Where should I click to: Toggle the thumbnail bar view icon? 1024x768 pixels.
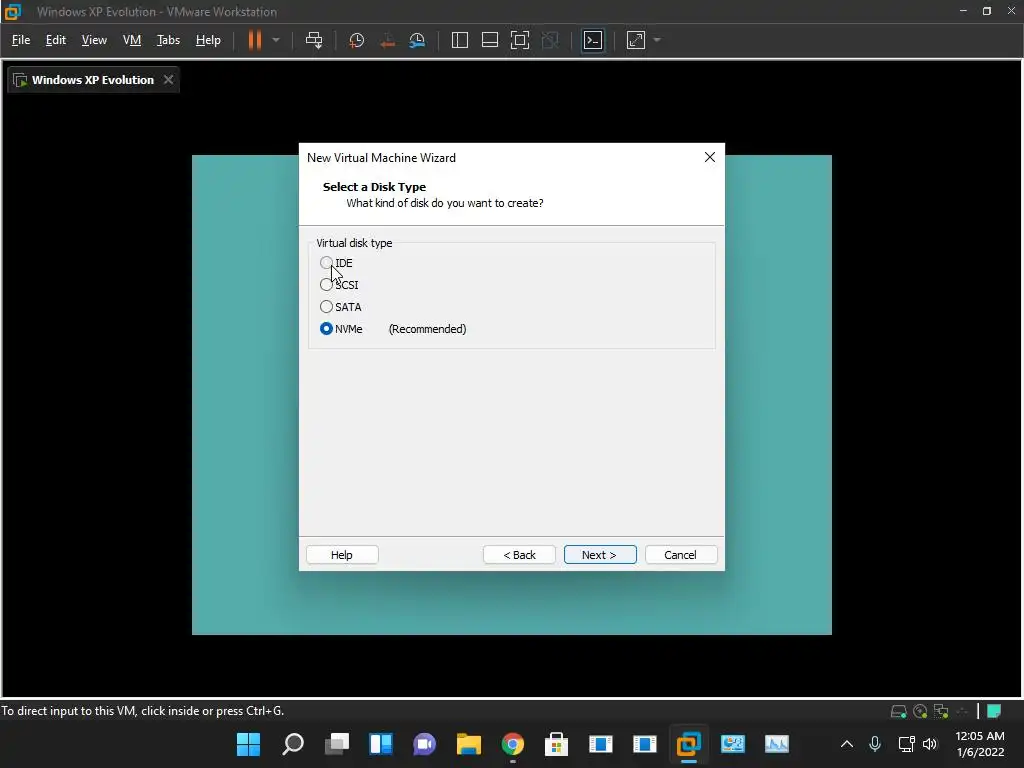(490, 40)
